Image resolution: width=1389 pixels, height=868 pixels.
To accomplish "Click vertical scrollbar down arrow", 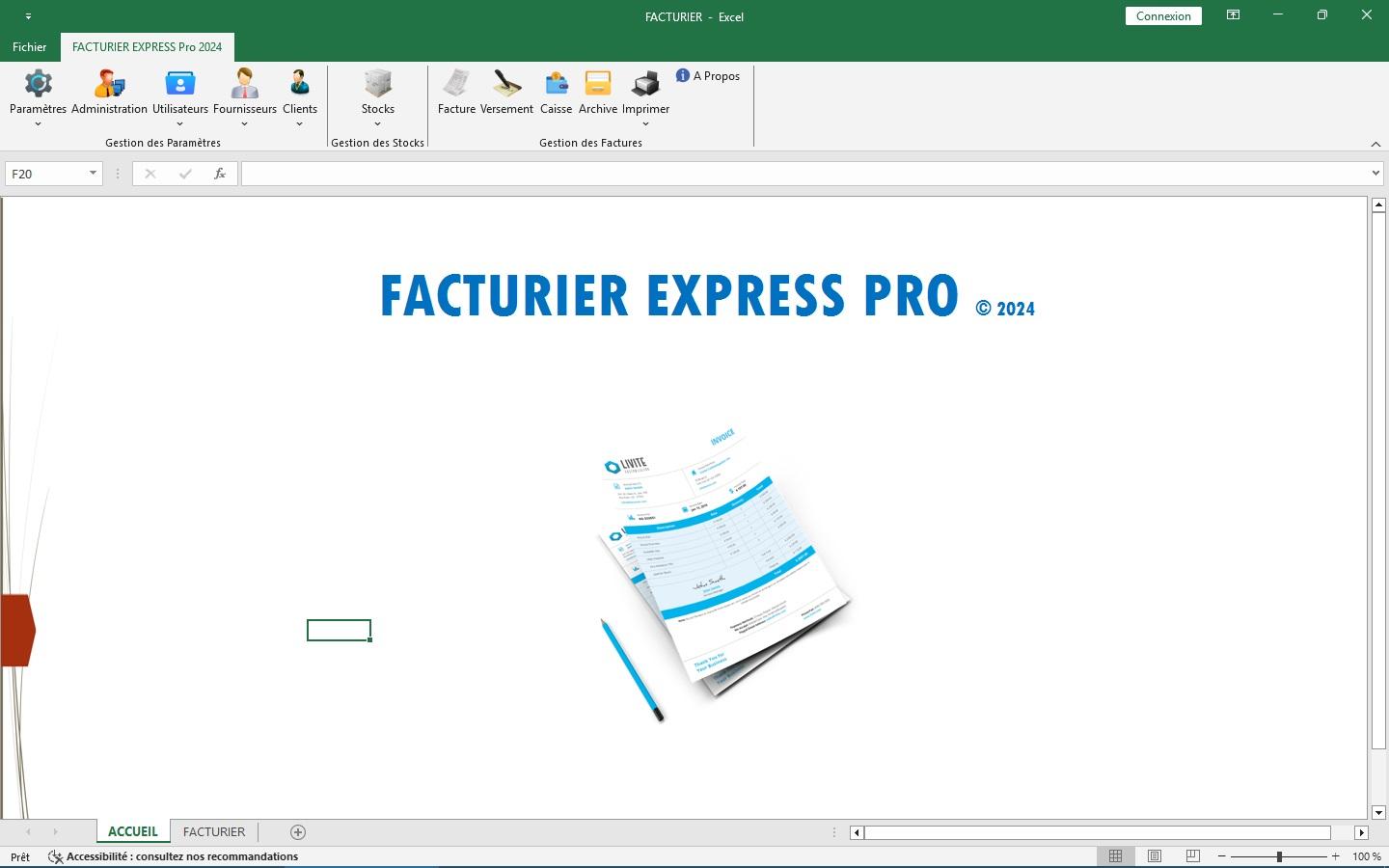I will tap(1378, 812).
